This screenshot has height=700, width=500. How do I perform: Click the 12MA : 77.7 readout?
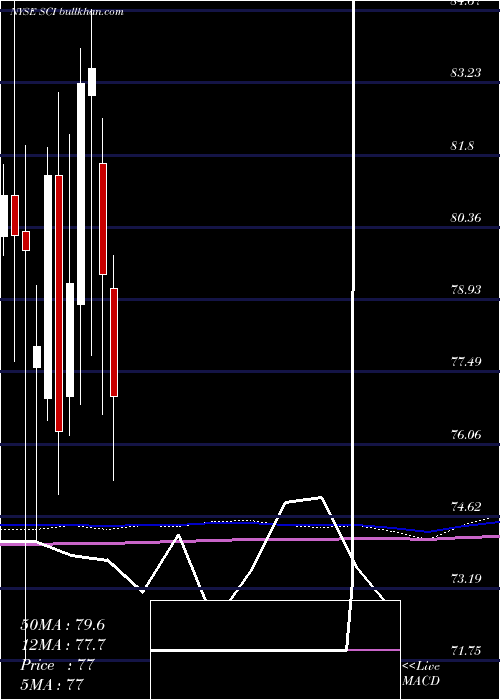pos(63,645)
